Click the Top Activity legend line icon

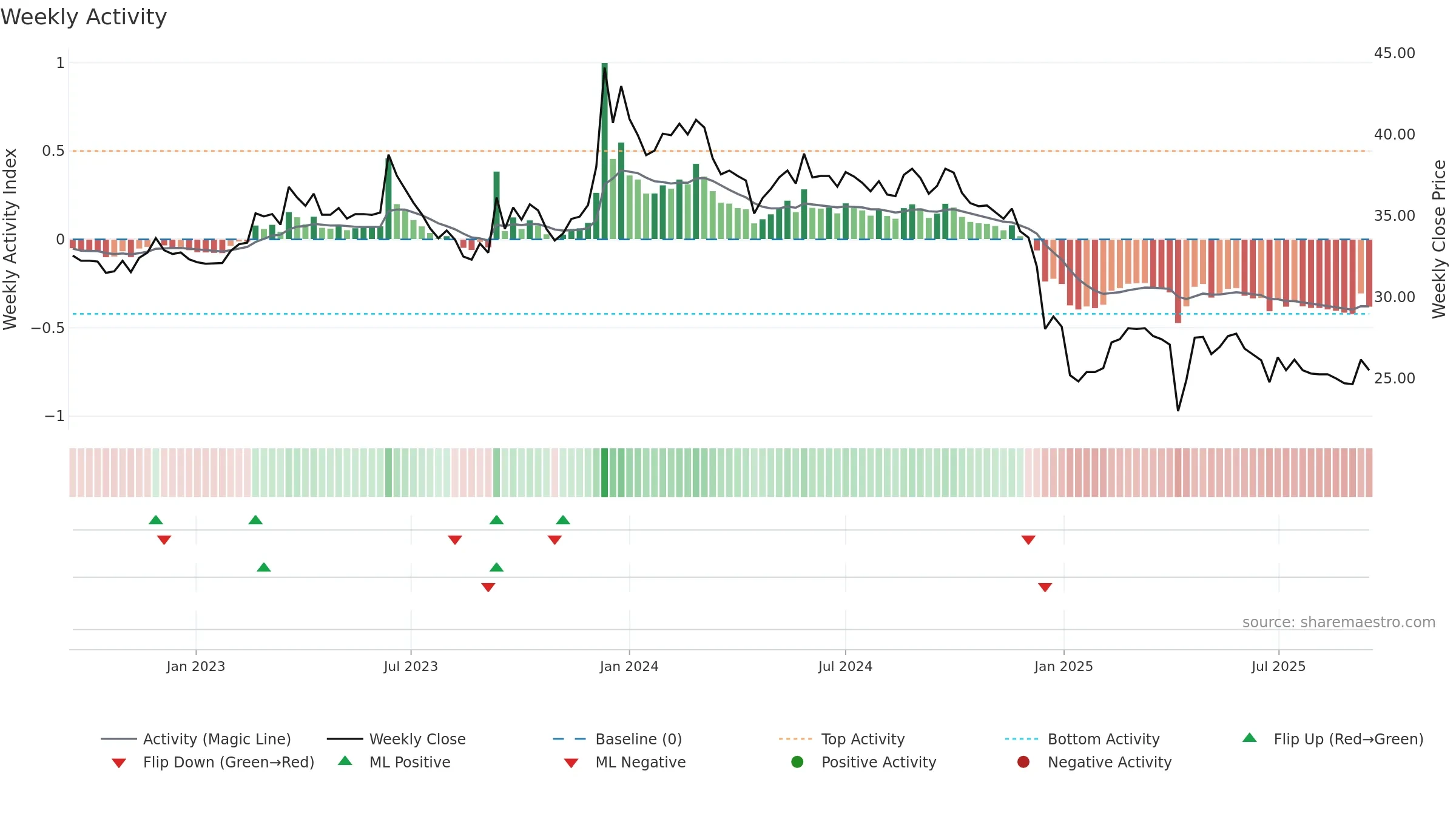pyautogui.click(x=795, y=739)
